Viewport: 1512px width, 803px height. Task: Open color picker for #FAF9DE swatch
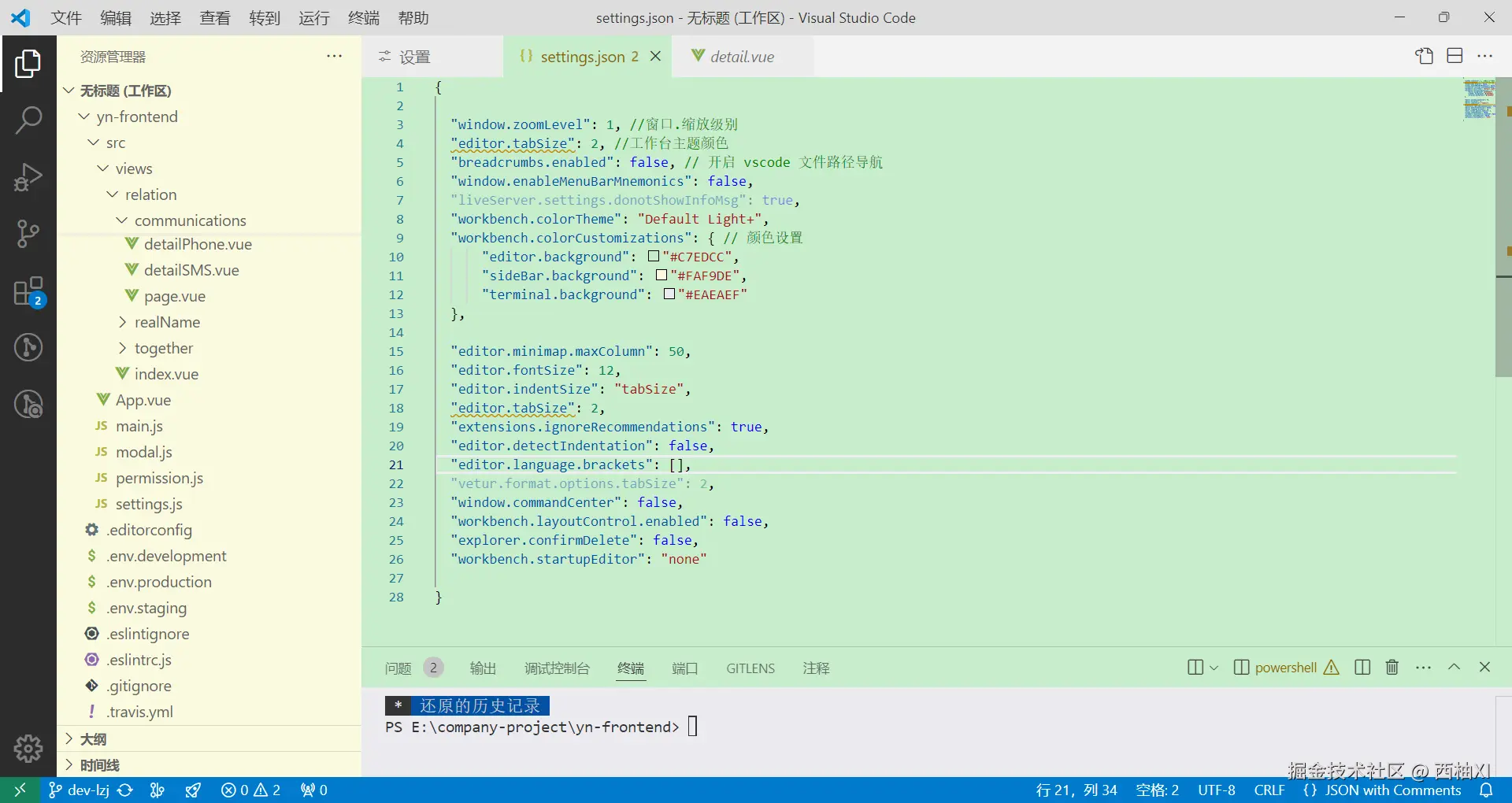tap(661, 275)
